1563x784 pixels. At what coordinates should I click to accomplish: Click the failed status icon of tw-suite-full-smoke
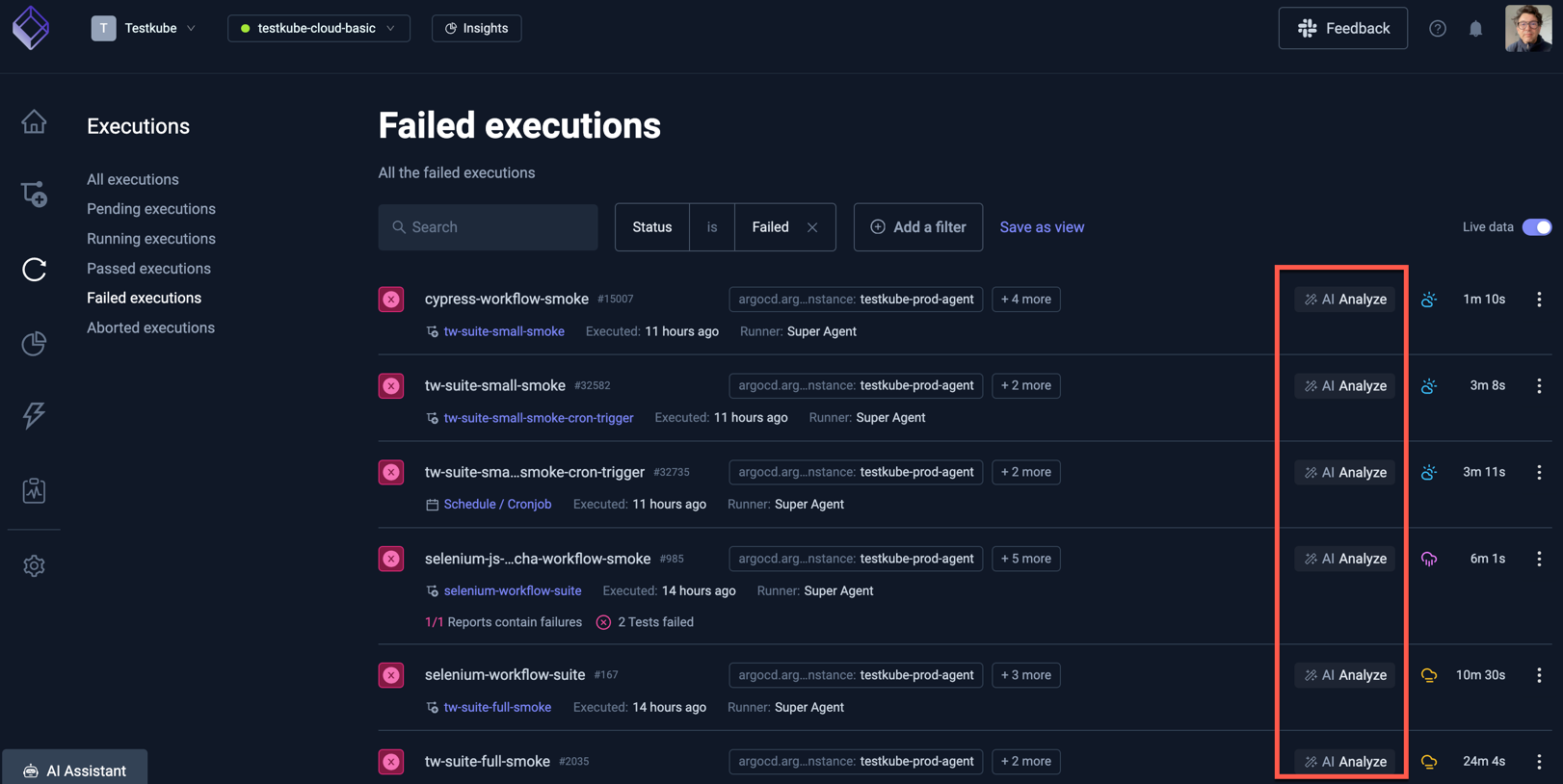click(x=391, y=762)
